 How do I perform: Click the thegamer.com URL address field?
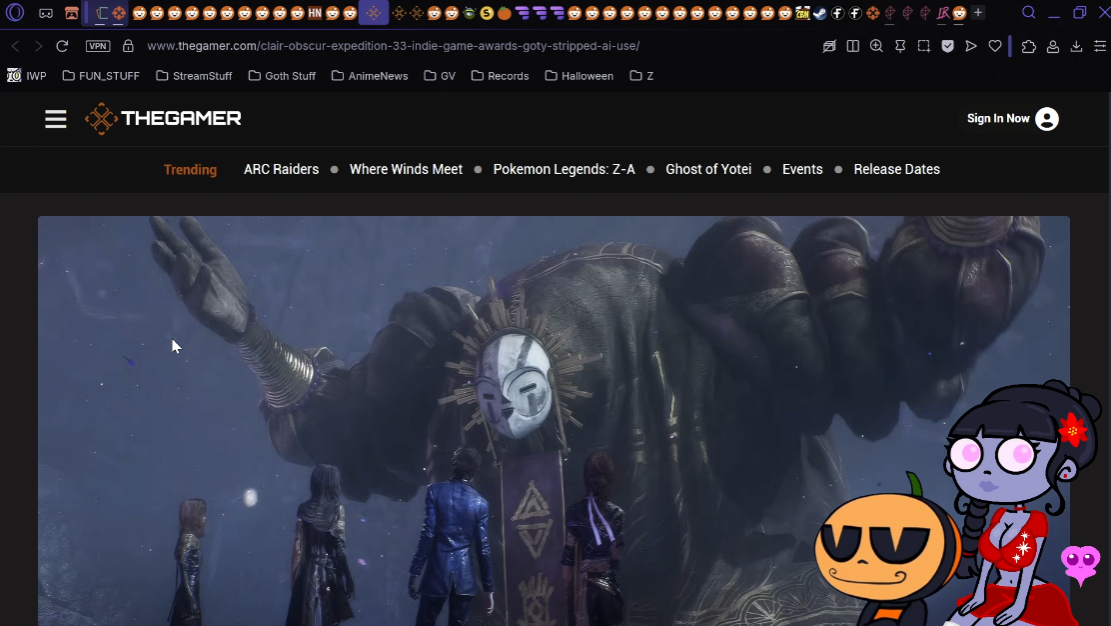coord(393,46)
